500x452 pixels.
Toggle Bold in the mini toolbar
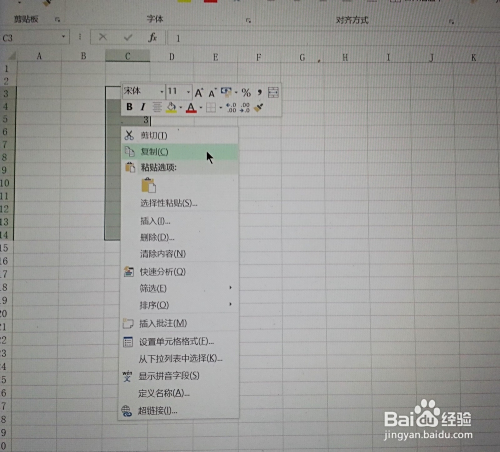[129, 107]
